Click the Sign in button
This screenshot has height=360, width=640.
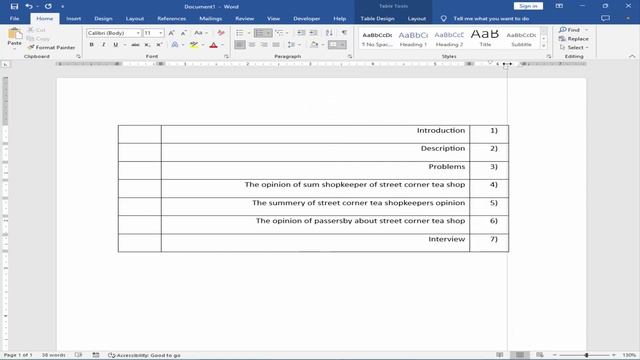click(528, 6)
